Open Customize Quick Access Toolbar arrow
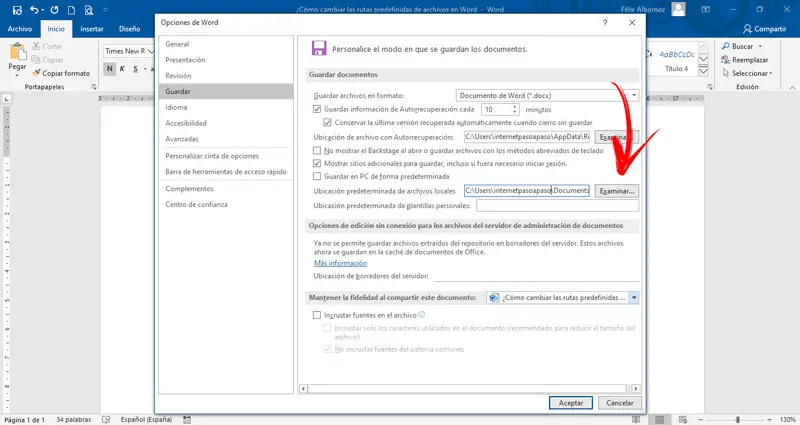Screen dimensions: 800x425 pyautogui.click(x=106, y=10)
